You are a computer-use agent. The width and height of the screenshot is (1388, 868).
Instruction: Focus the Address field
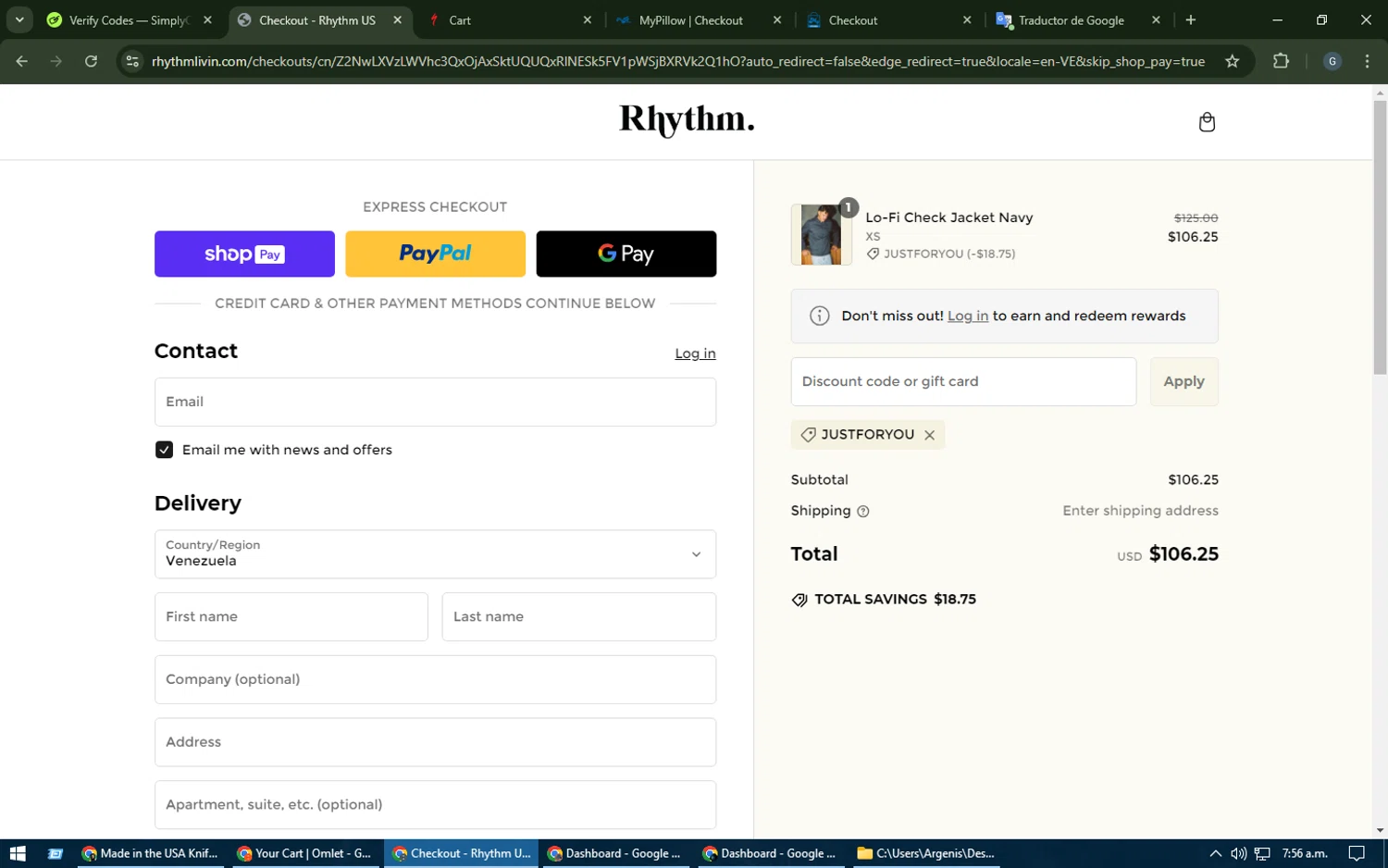[435, 742]
